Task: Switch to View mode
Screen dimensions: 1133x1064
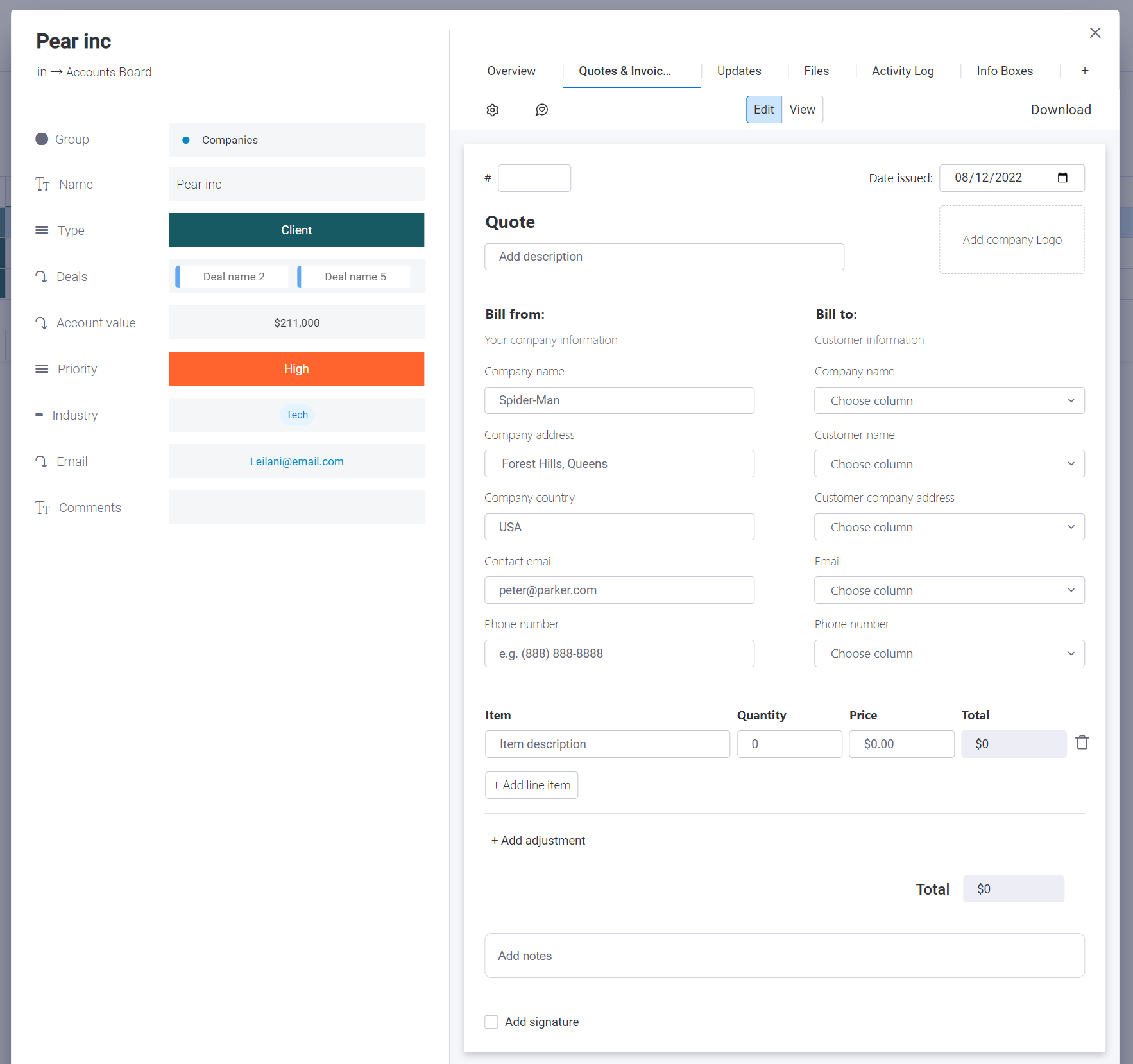Action: [802, 110]
